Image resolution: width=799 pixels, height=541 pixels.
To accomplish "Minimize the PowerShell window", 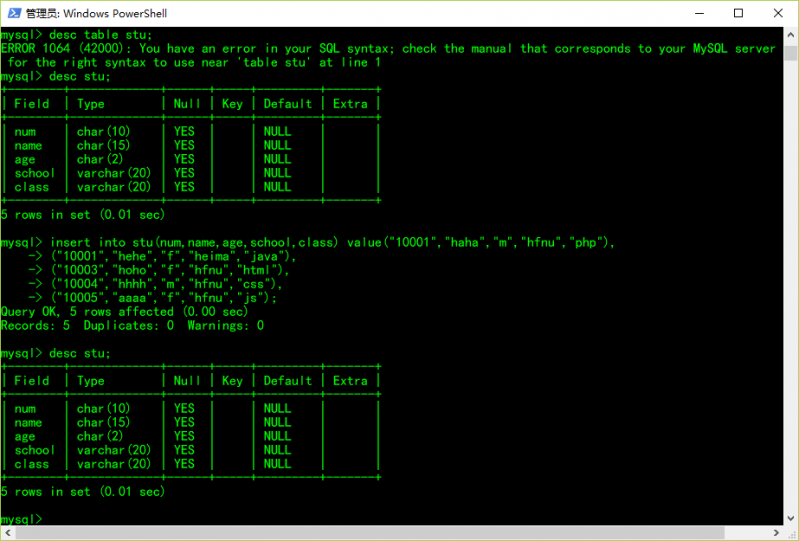I will click(693, 13).
